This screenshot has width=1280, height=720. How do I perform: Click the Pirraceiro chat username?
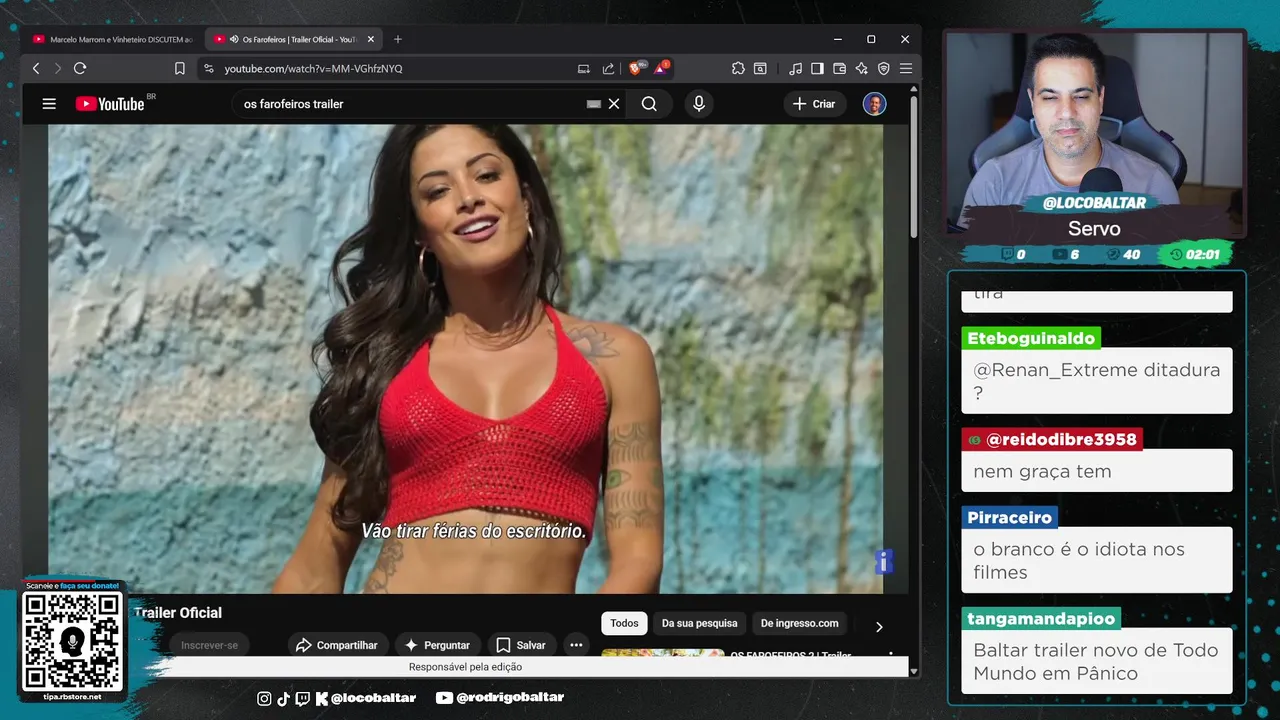(x=1010, y=517)
